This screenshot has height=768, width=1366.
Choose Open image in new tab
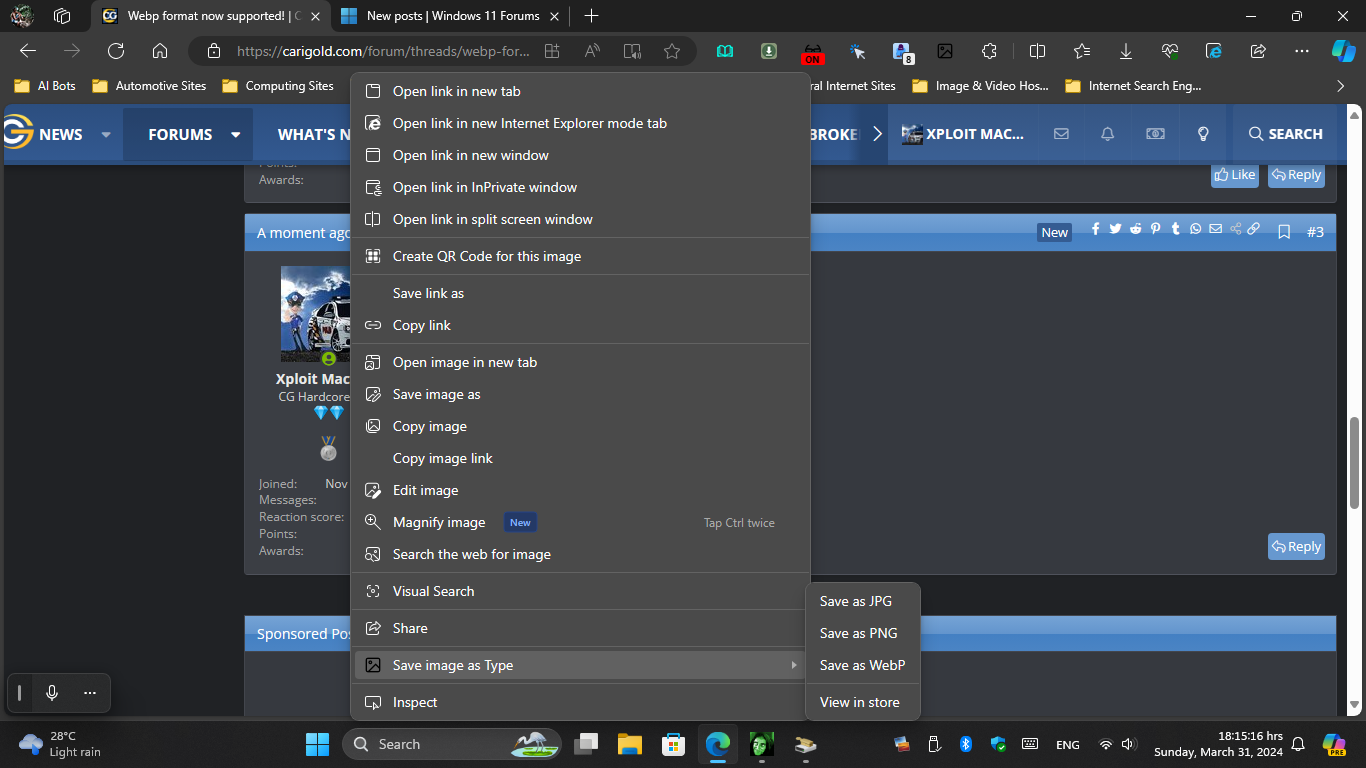point(580,362)
